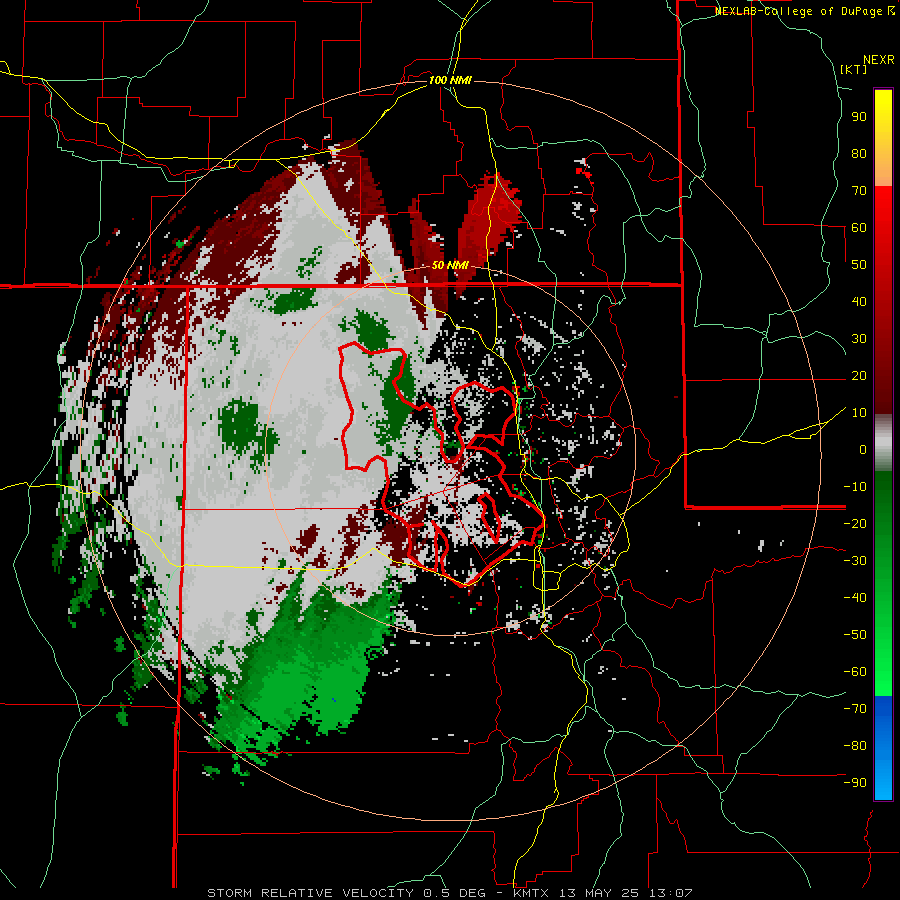Select the 80 value on velocity scale

859,153
